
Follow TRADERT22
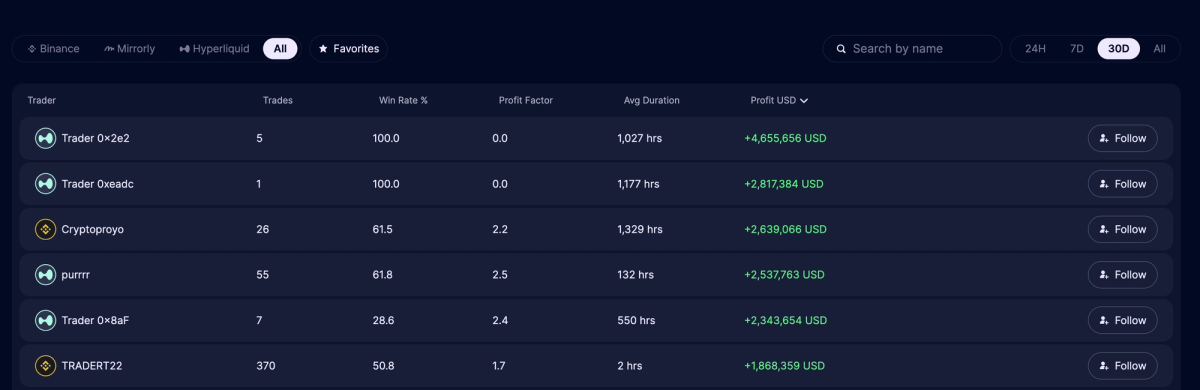coord(1122,366)
